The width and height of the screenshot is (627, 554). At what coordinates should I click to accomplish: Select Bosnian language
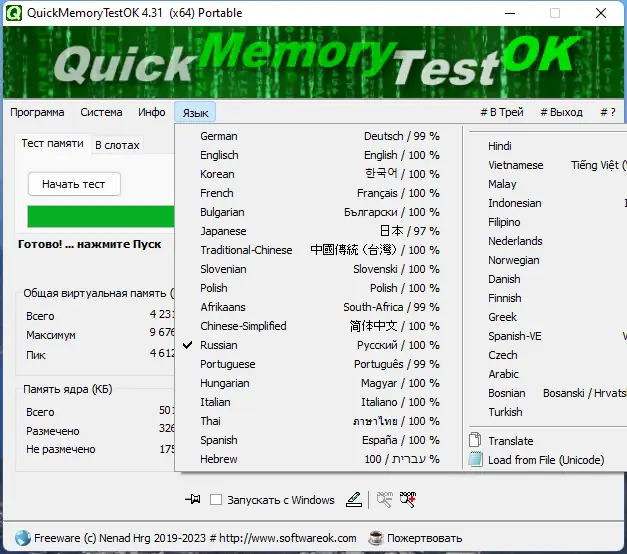click(547, 393)
